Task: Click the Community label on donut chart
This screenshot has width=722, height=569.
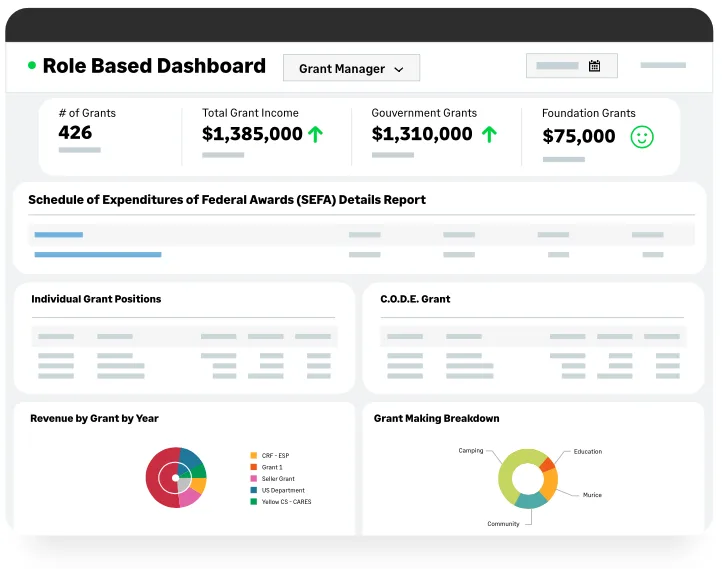Action: (x=503, y=524)
